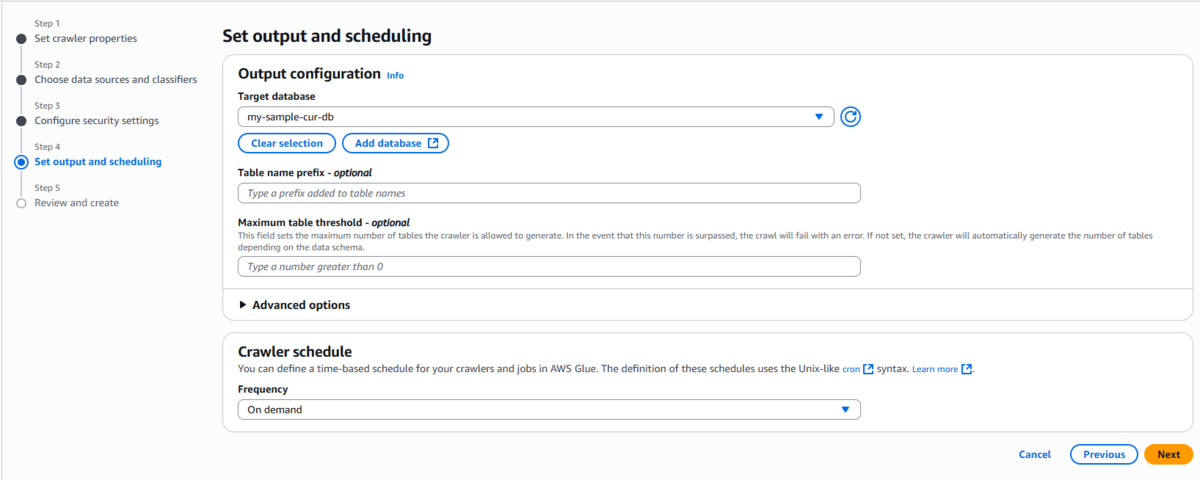This screenshot has height=480, width=1200.
Task: Open the Target database dropdown
Action: click(536, 117)
